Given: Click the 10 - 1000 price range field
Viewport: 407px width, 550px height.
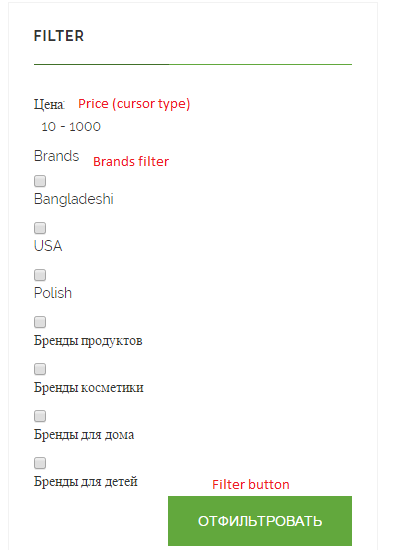Looking at the screenshot, I should (x=71, y=127).
